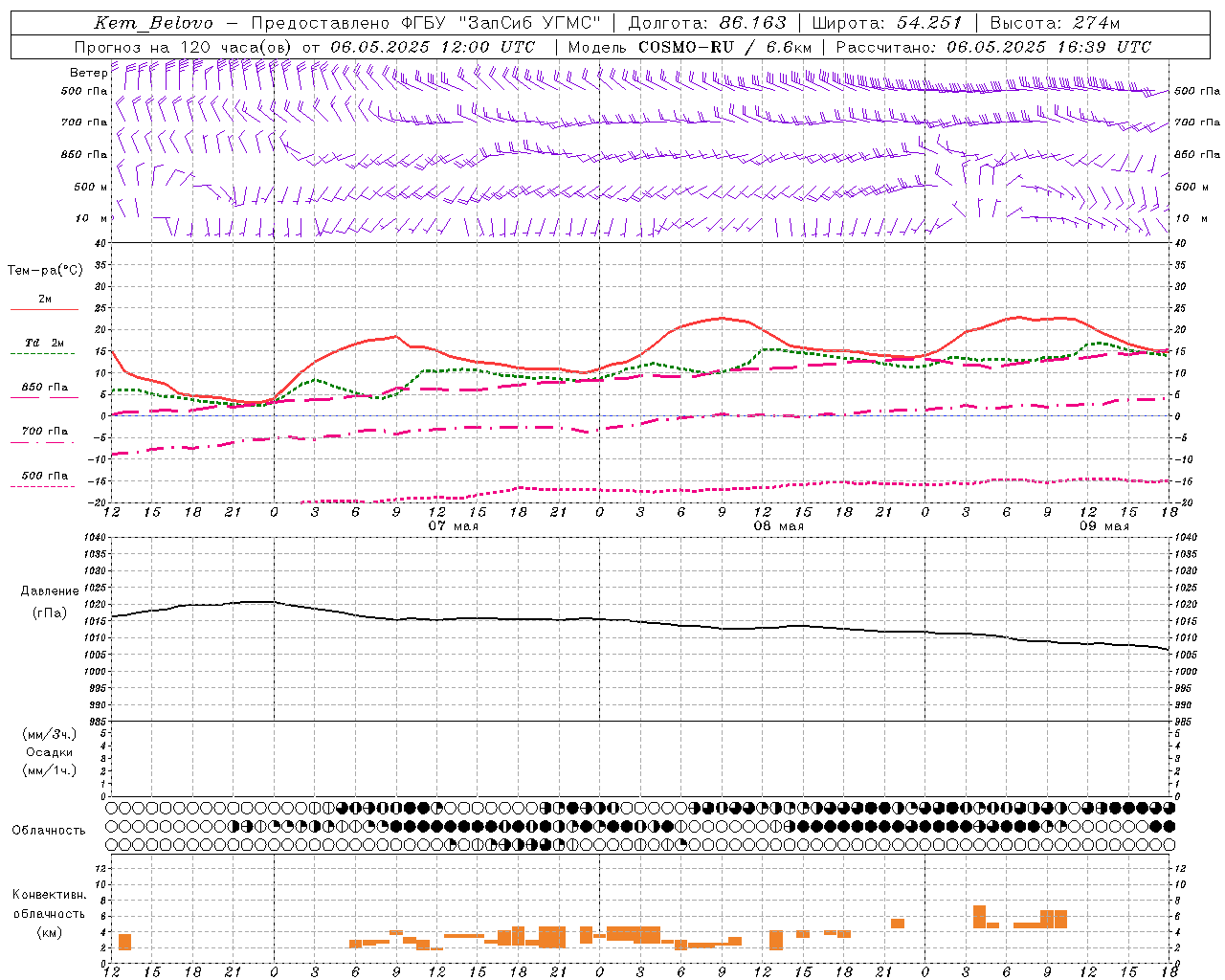This screenshot has height=980, width=1225.
Task: Click the 08 мая date label
Action: coord(779,526)
